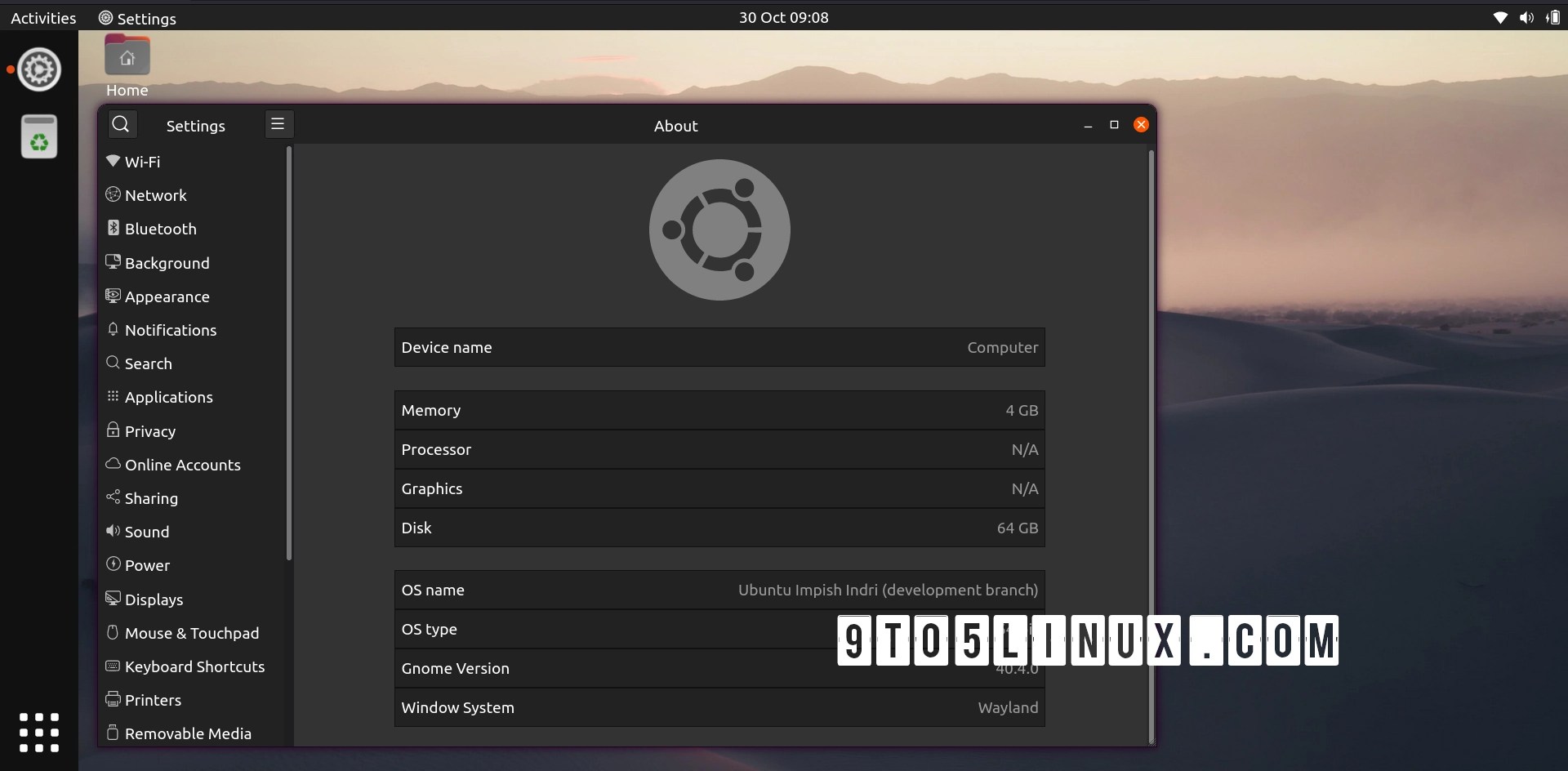Screen dimensions: 1568x771
Task: Click the OS type row
Action: (719, 629)
